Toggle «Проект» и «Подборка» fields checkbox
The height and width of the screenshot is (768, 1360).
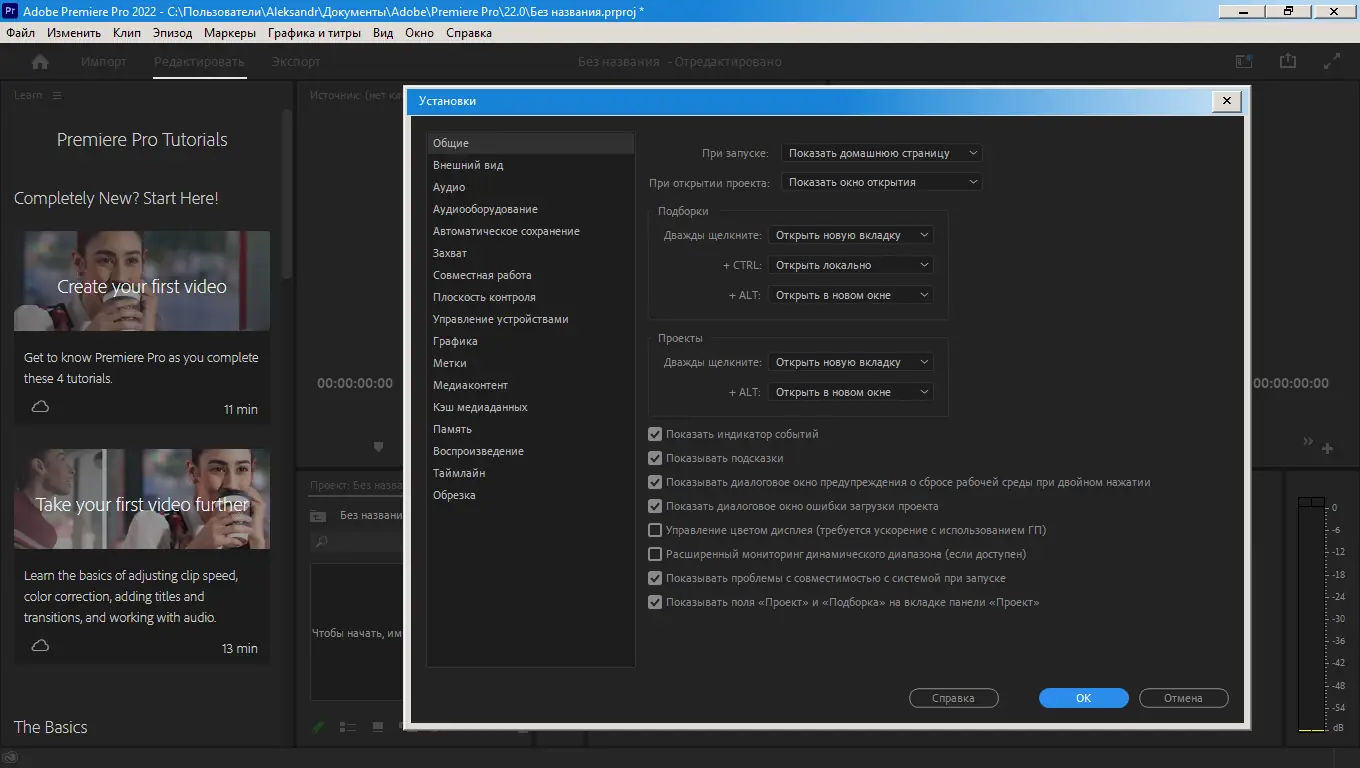coord(655,602)
